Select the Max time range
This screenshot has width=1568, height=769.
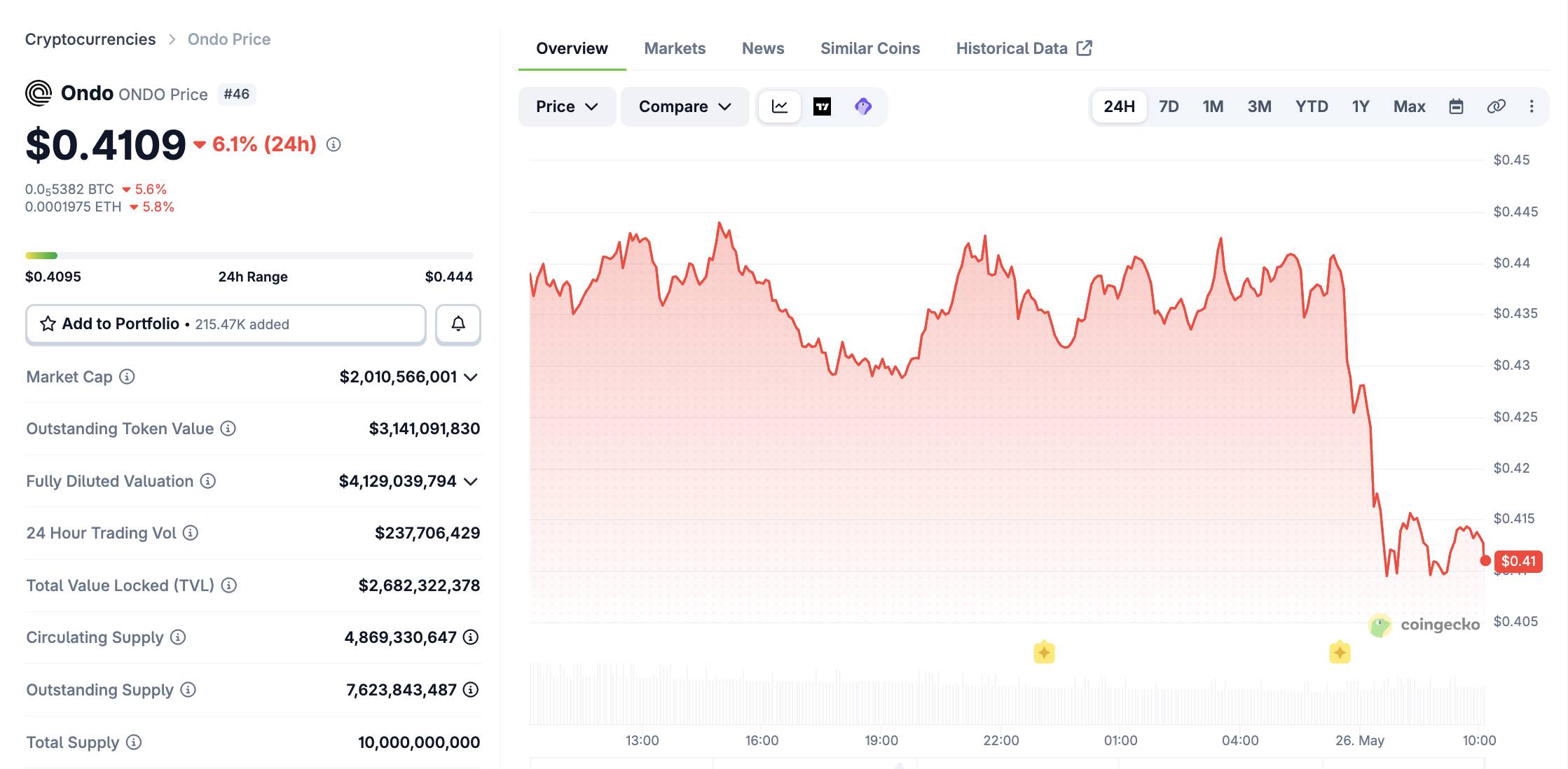1410,106
